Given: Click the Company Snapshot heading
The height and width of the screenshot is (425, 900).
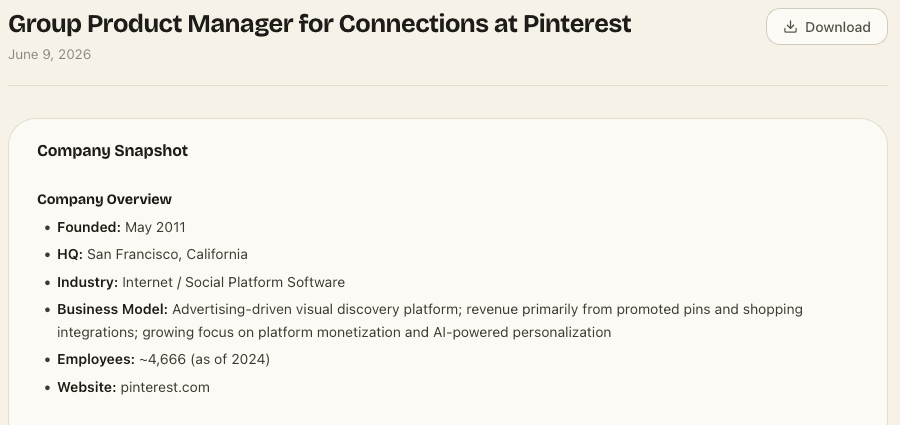Looking at the screenshot, I should 112,150.
